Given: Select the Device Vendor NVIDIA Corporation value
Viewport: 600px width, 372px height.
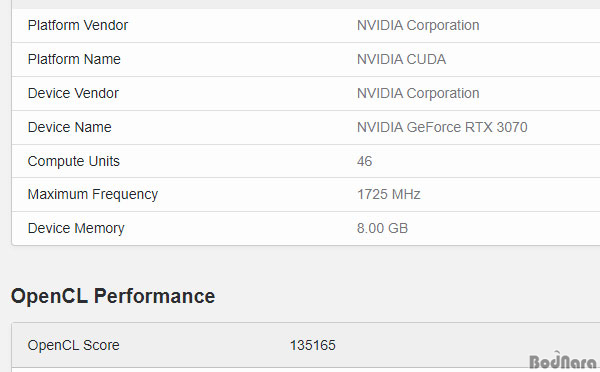Looking at the screenshot, I should (x=418, y=93).
